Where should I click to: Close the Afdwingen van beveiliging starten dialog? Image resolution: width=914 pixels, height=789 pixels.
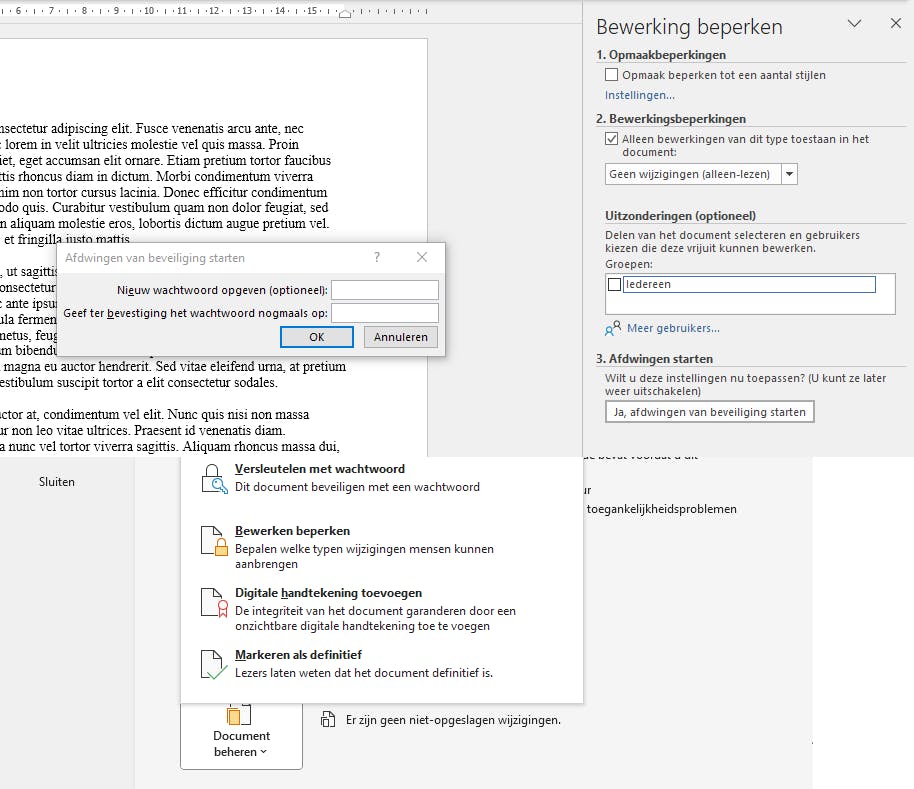(422, 257)
